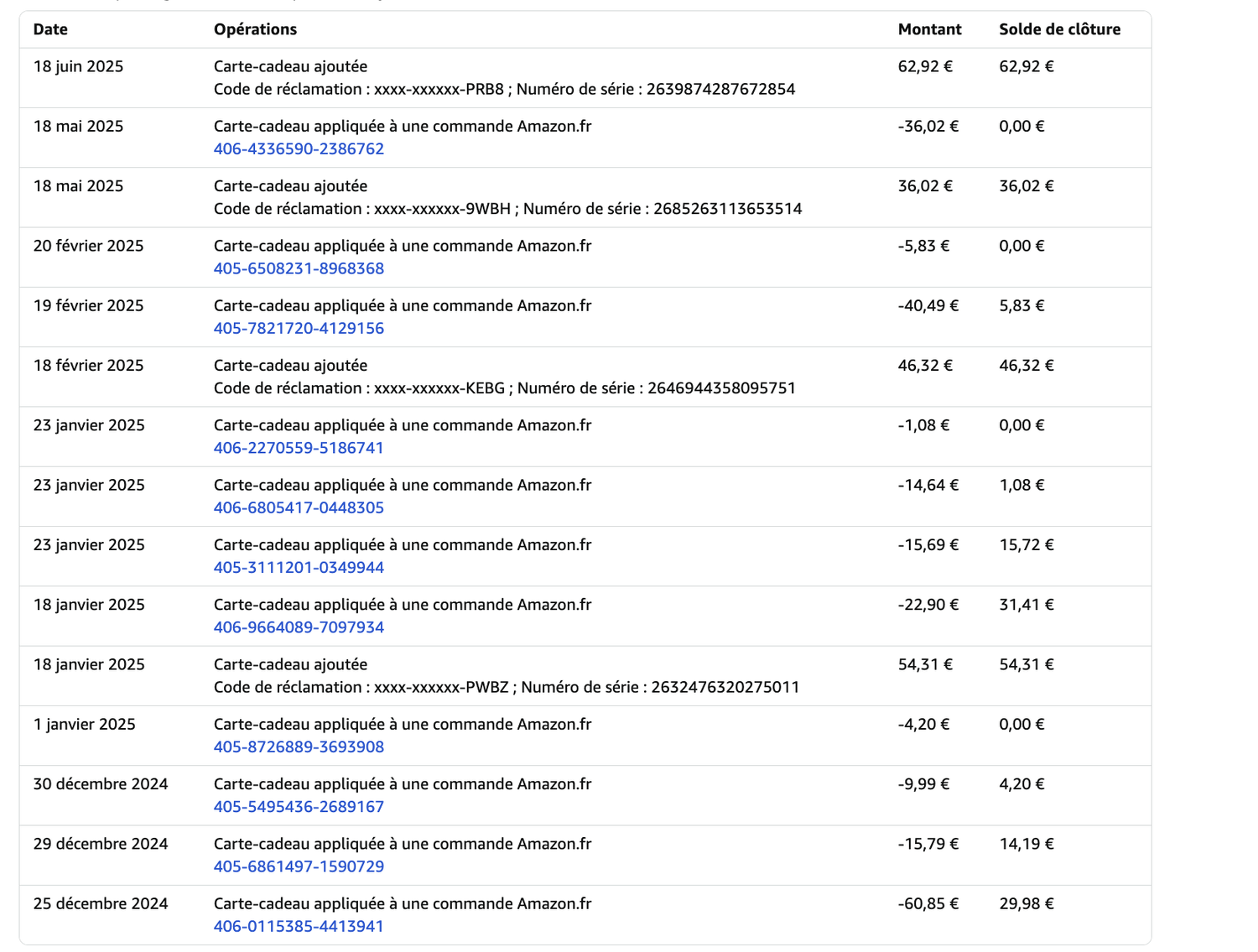The width and height of the screenshot is (1258, 952).
Task: Open order link 406-4336590-2386762
Action: click(x=299, y=149)
